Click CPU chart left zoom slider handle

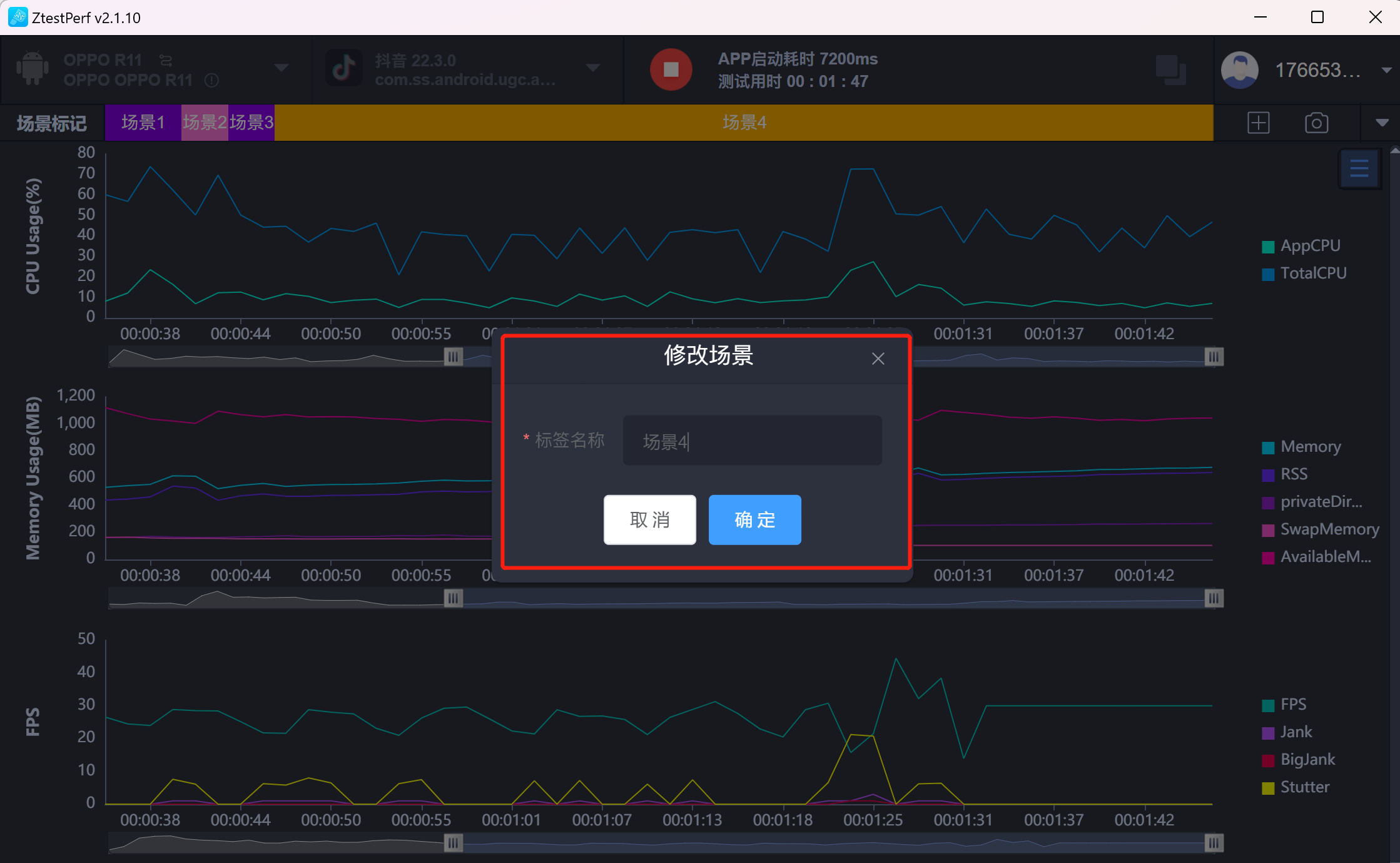(x=454, y=357)
